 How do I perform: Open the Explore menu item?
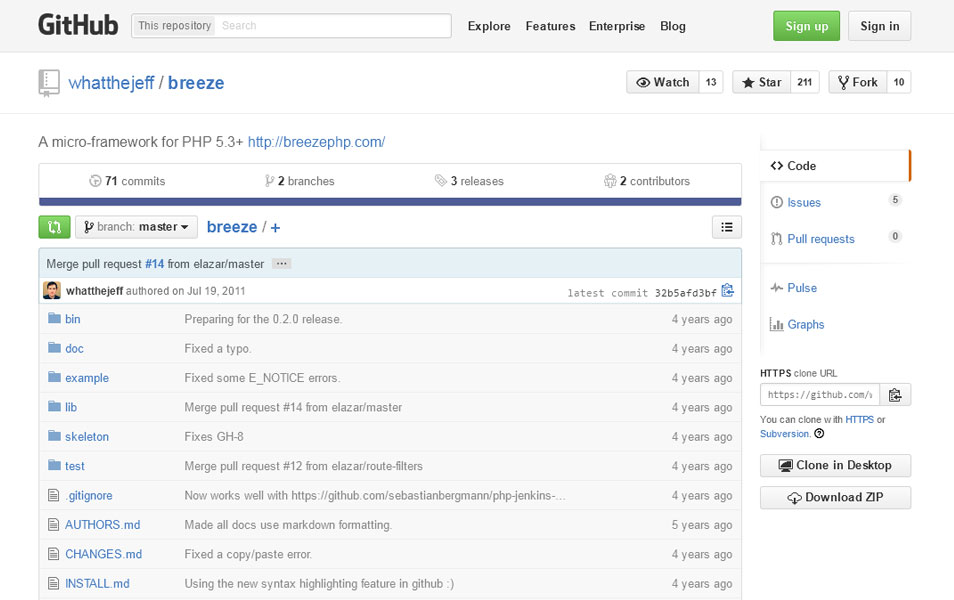pos(489,26)
